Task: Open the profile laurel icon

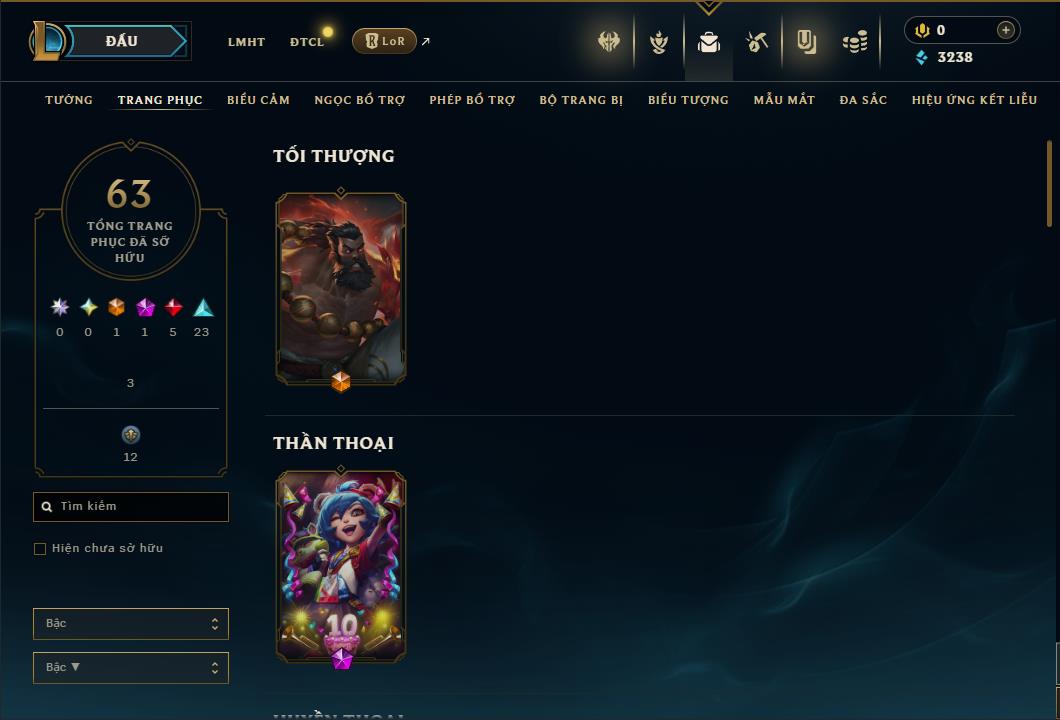Action: (658, 42)
